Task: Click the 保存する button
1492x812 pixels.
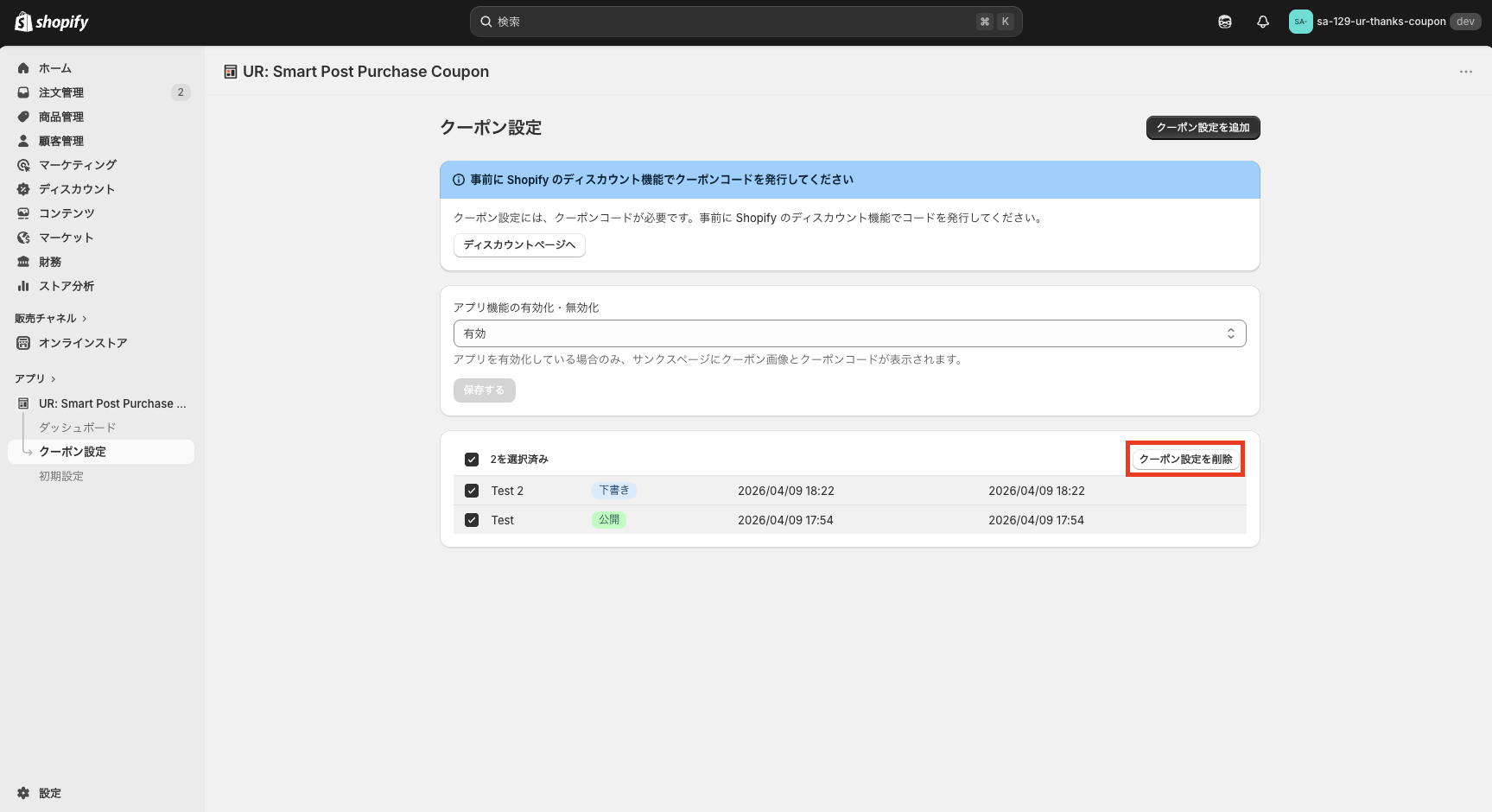Action: [484, 390]
